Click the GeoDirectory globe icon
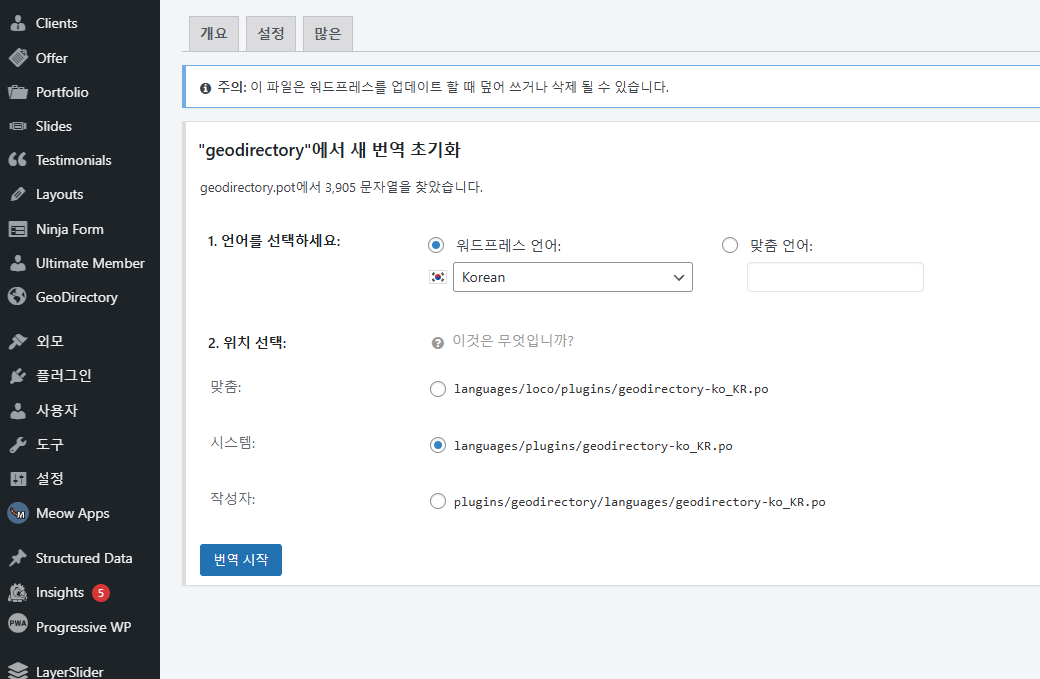 tap(18, 297)
